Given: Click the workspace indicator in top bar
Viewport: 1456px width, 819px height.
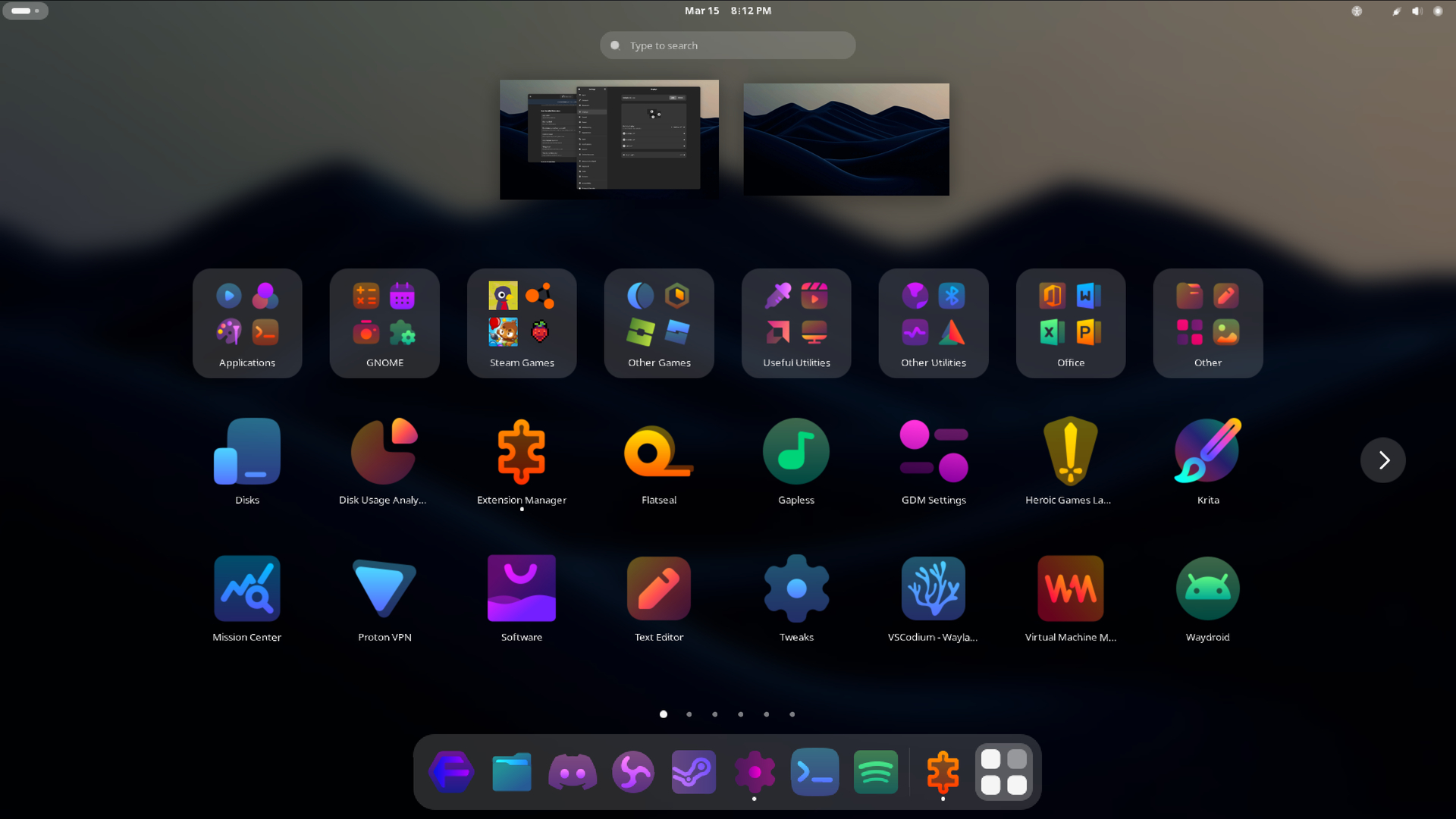Looking at the screenshot, I should (x=26, y=11).
